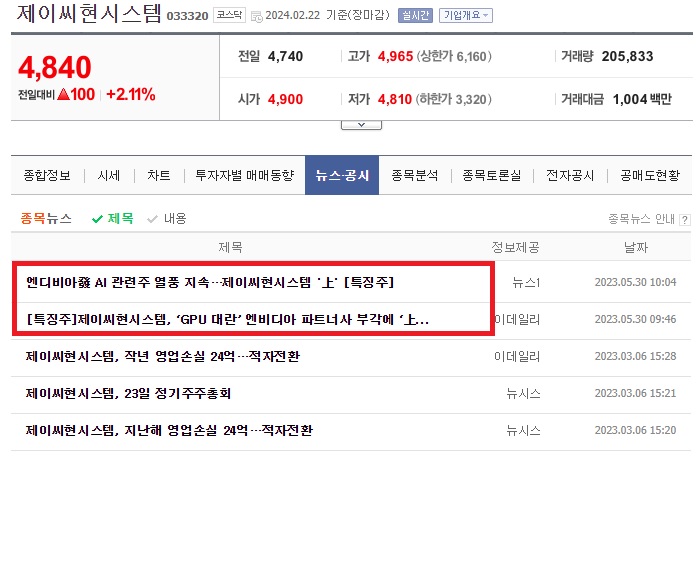The width and height of the screenshot is (696, 571).
Task: Click the stock code 033320
Action: click(x=187, y=16)
